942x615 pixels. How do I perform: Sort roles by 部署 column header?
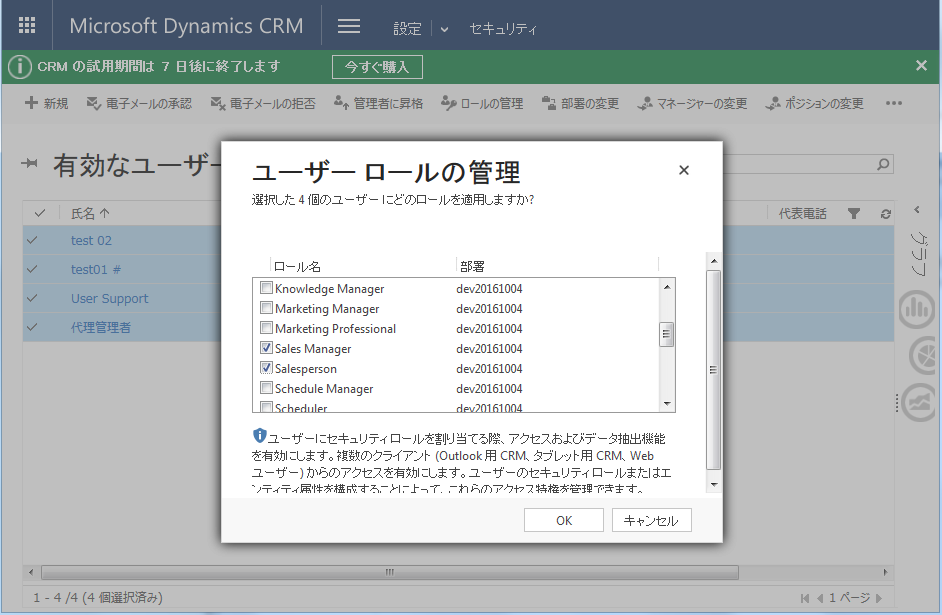click(472, 267)
